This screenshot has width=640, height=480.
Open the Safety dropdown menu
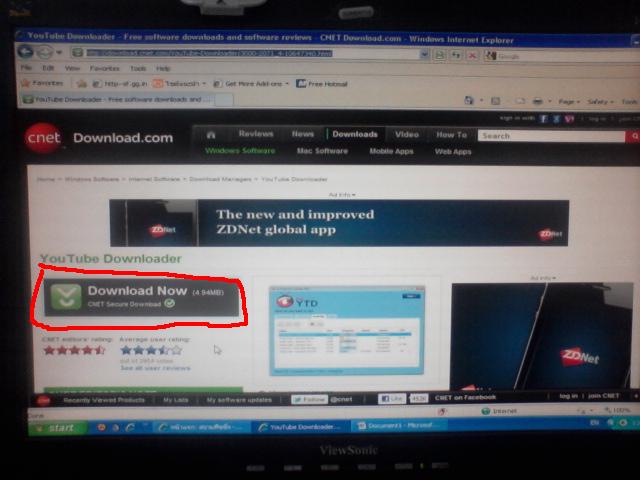pos(600,102)
